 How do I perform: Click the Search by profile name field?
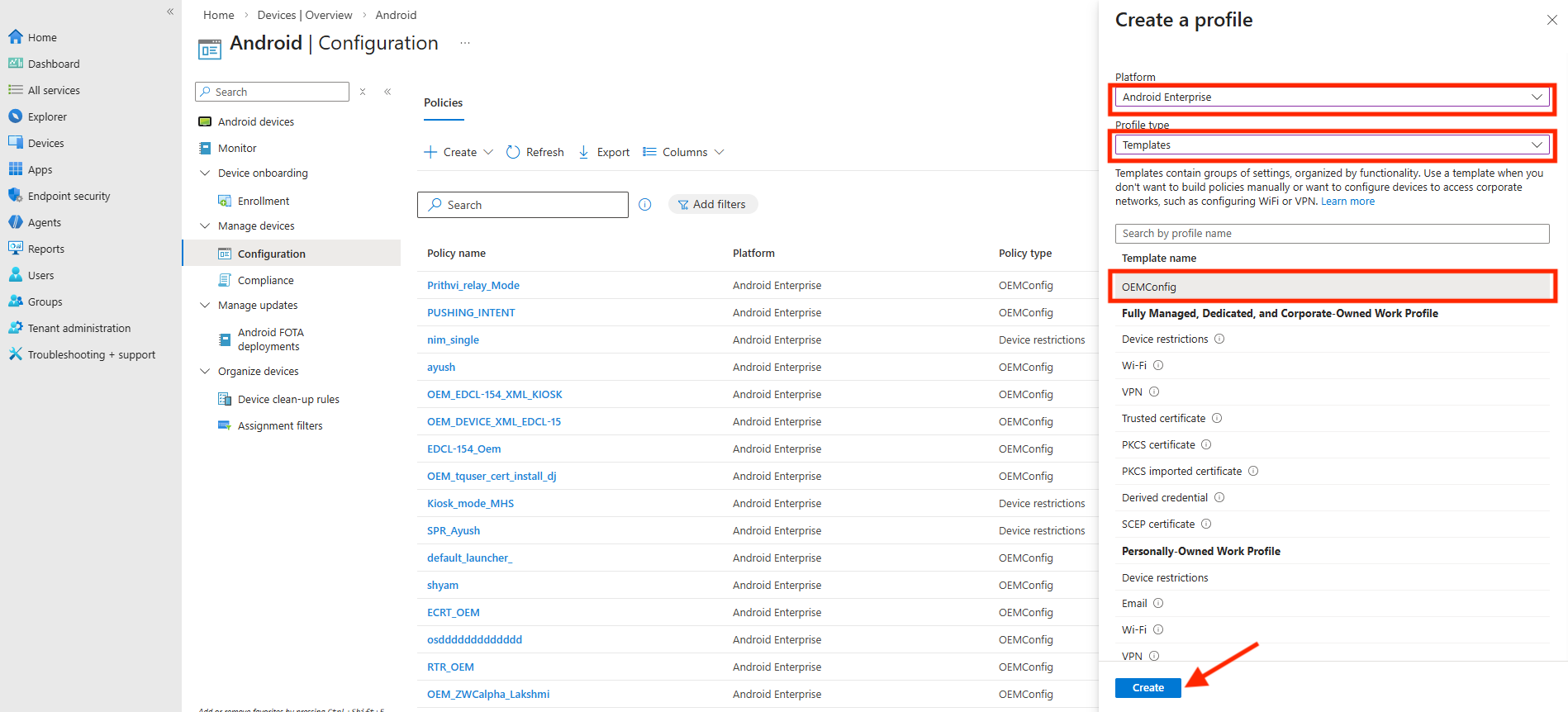point(1331,234)
